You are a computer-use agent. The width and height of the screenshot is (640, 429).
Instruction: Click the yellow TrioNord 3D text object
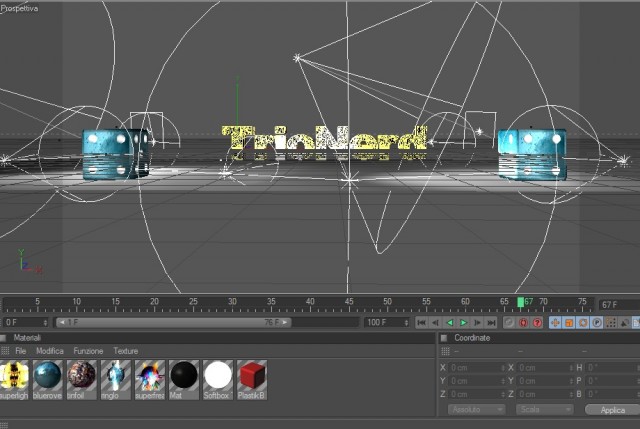(324, 139)
